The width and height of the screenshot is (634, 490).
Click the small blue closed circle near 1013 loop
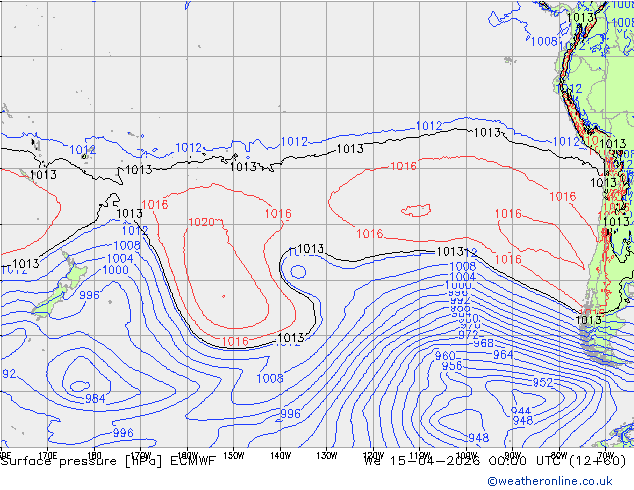pyautogui.click(x=298, y=272)
